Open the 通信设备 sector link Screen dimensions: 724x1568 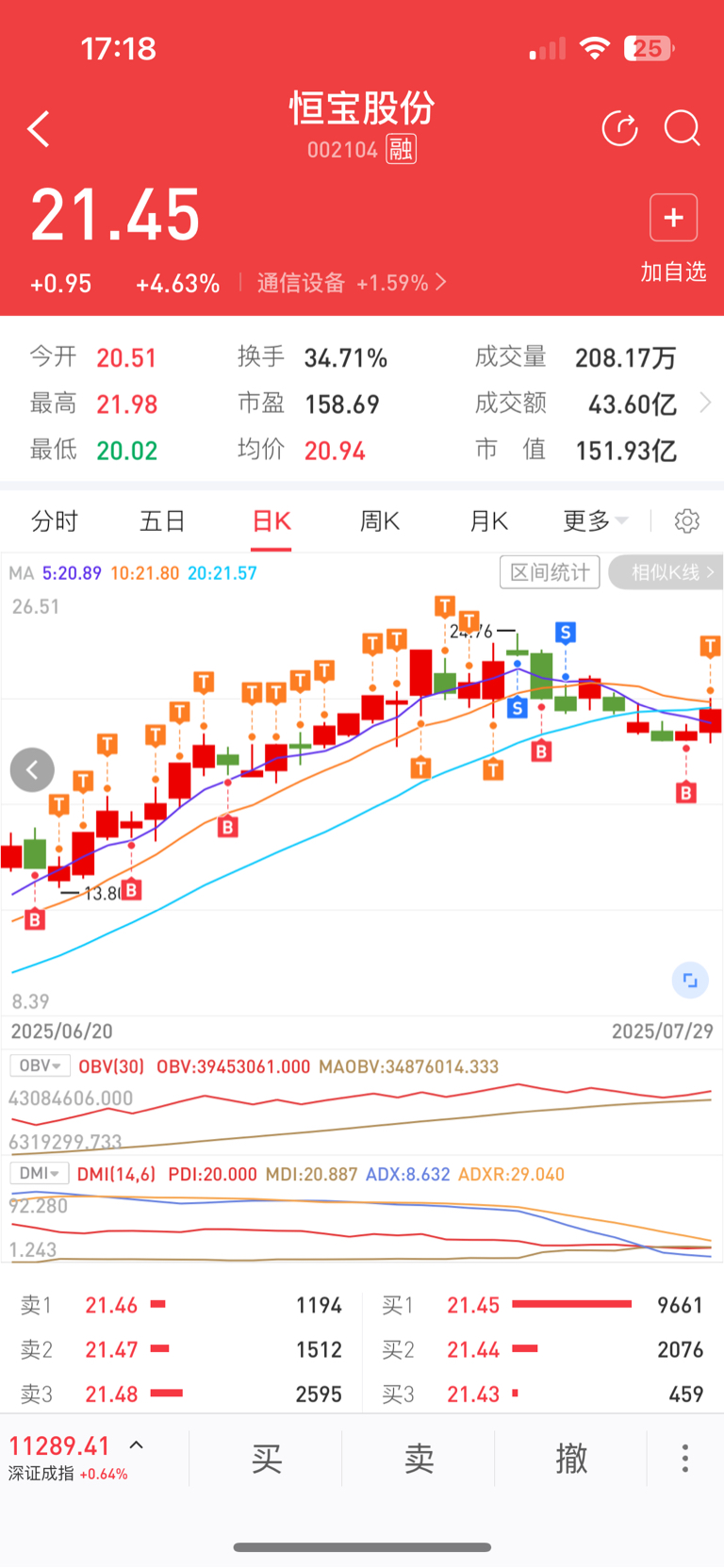(x=352, y=283)
